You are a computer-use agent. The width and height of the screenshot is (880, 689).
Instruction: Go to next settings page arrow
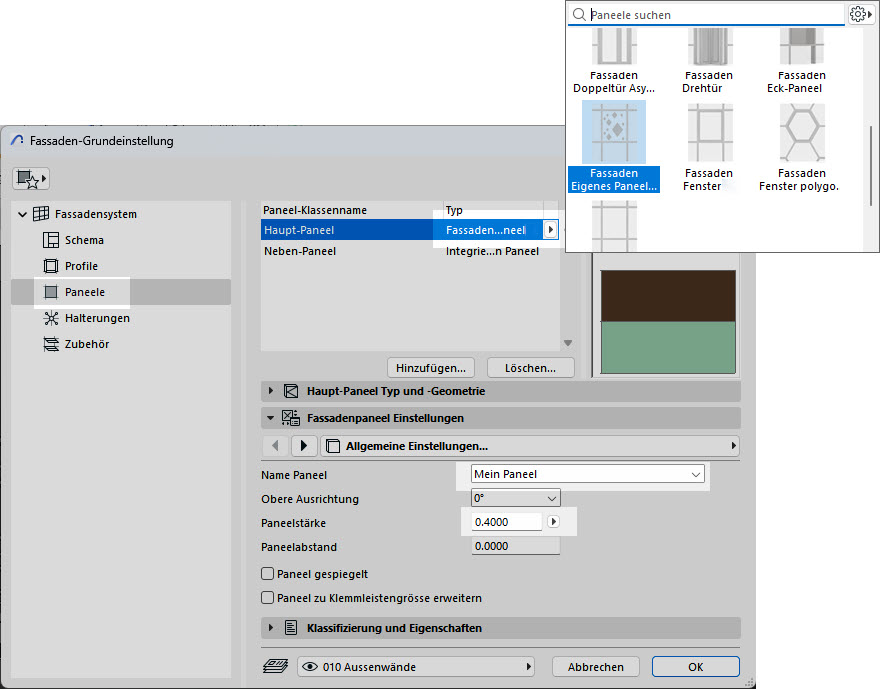(x=304, y=446)
